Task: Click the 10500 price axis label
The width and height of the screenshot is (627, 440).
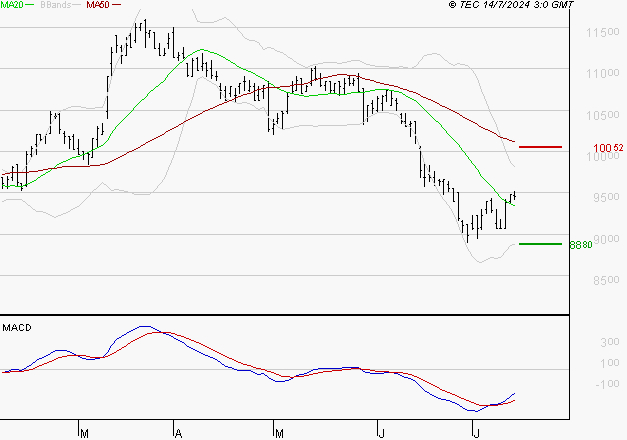Action: 603,115
